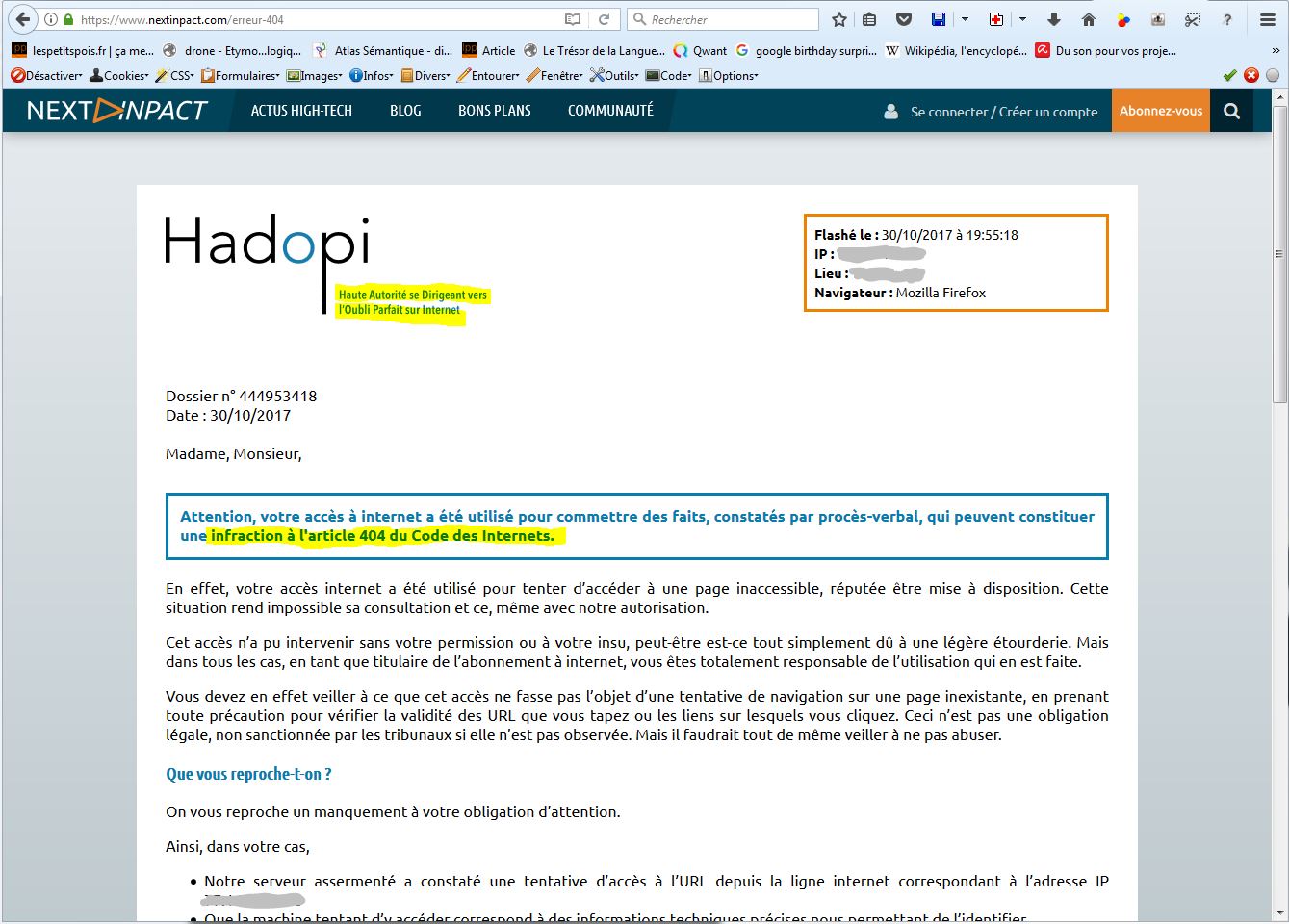The image size is (1289, 924).
Task: Open the Options dropdown menu
Action: [x=729, y=75]
